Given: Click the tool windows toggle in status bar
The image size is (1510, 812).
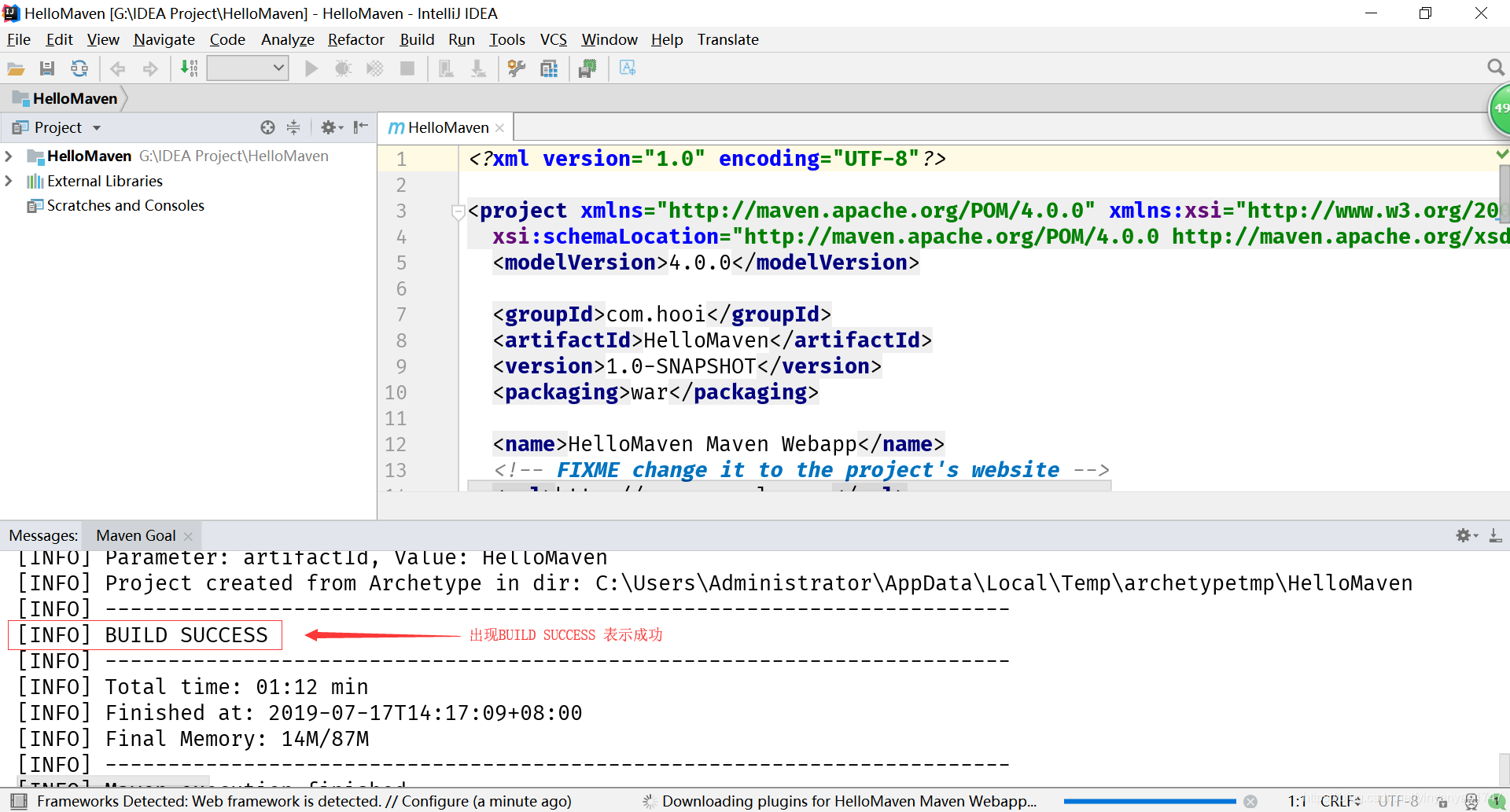Looking at the screenshot, I should click(x=19, y=801).
